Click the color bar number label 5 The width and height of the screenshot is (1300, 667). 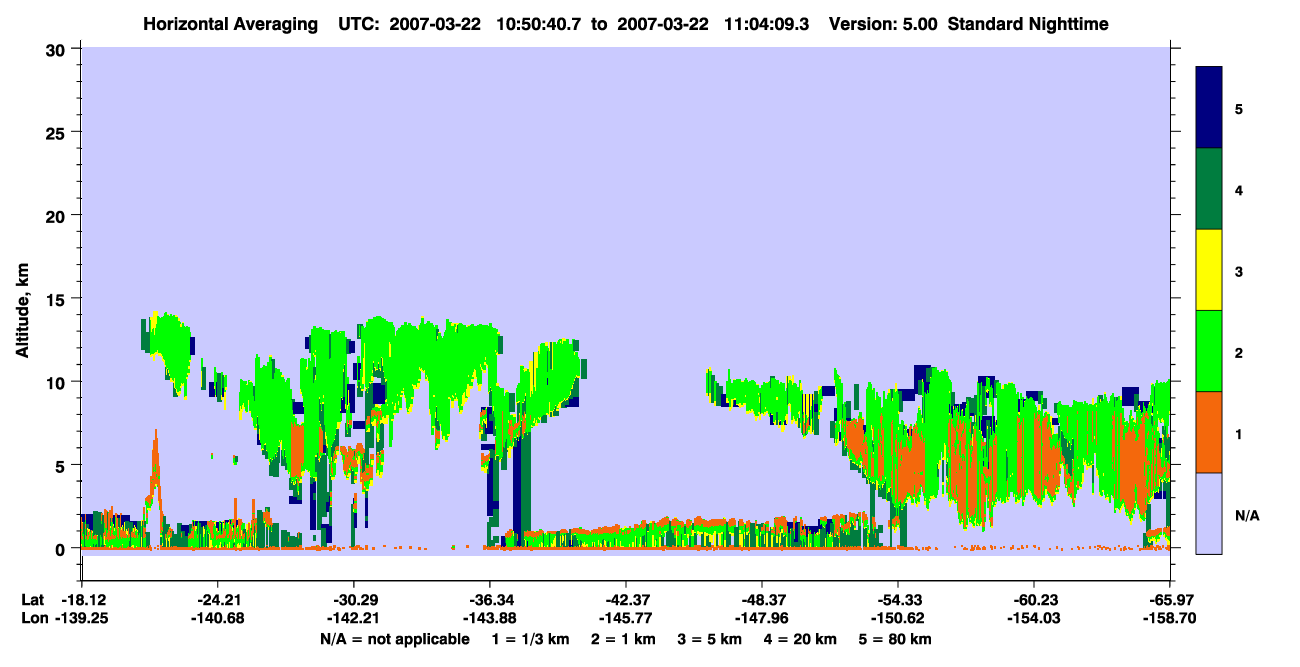pos(1238,108)
